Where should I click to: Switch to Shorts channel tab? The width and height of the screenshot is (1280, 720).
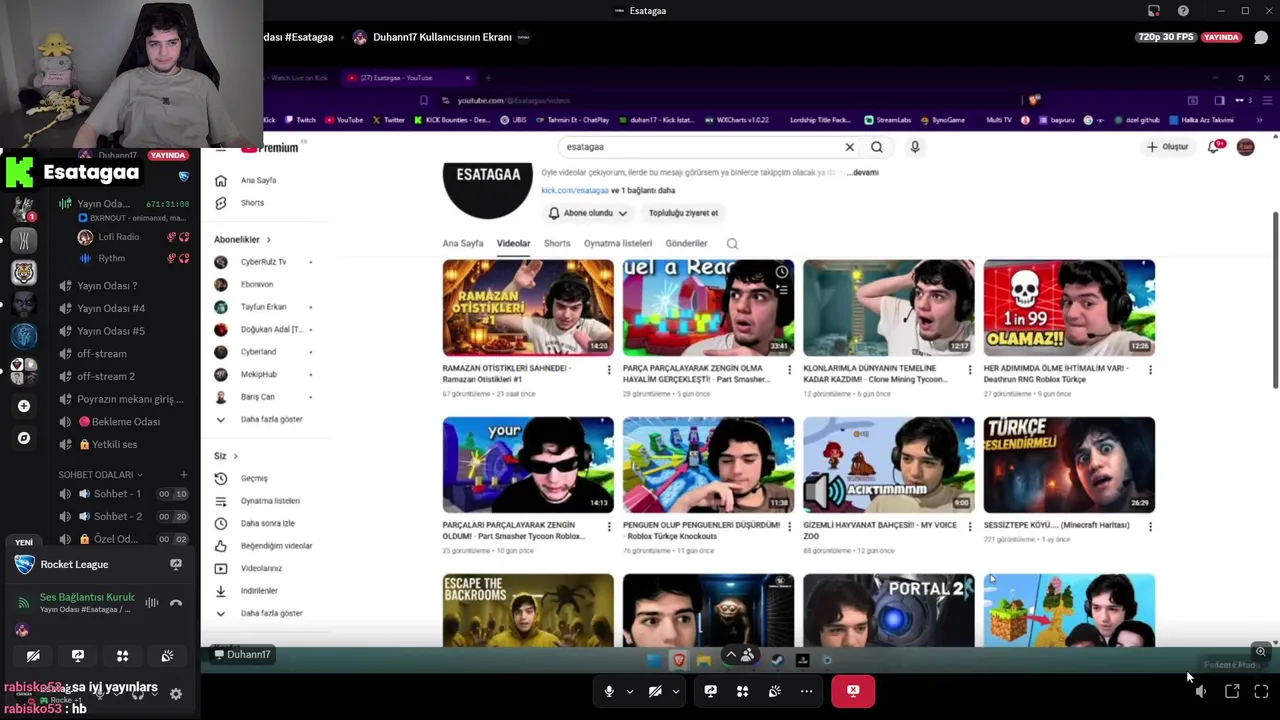tap(557, 243)
